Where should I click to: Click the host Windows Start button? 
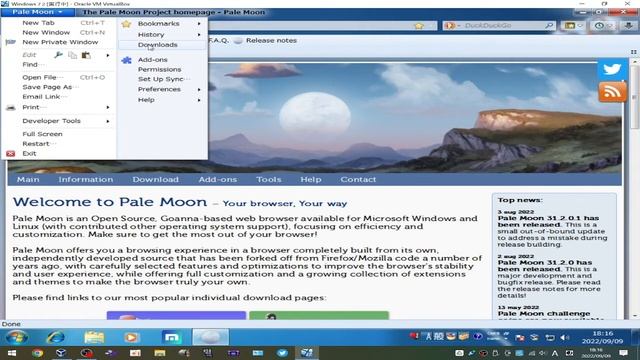[12, 353]
